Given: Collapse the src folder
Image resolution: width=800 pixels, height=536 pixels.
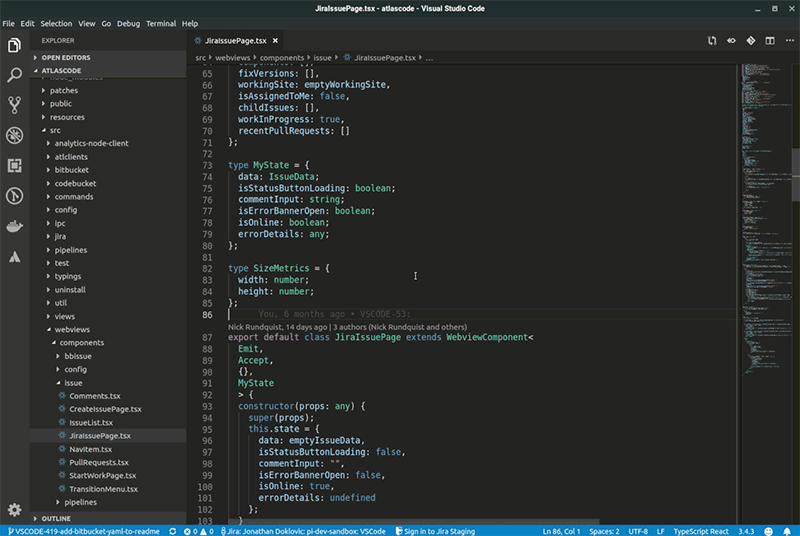Looking at the screenshot, I should (x=108, y=130).
